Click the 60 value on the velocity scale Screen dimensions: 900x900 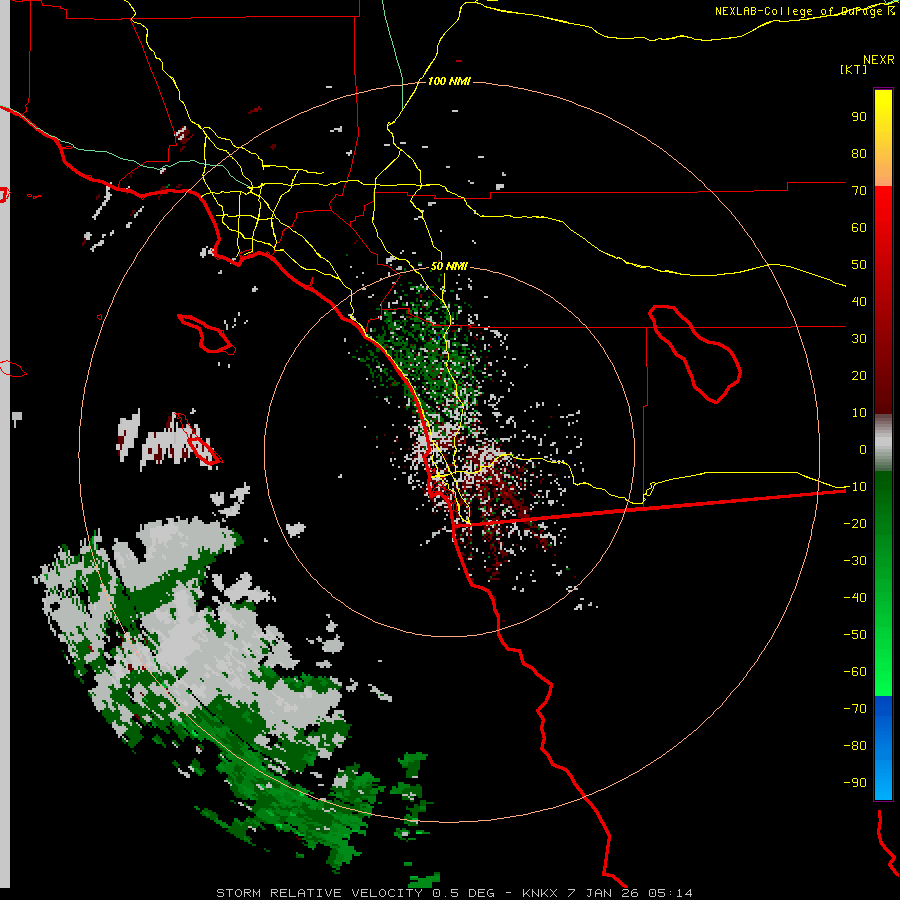coord(859,227)
